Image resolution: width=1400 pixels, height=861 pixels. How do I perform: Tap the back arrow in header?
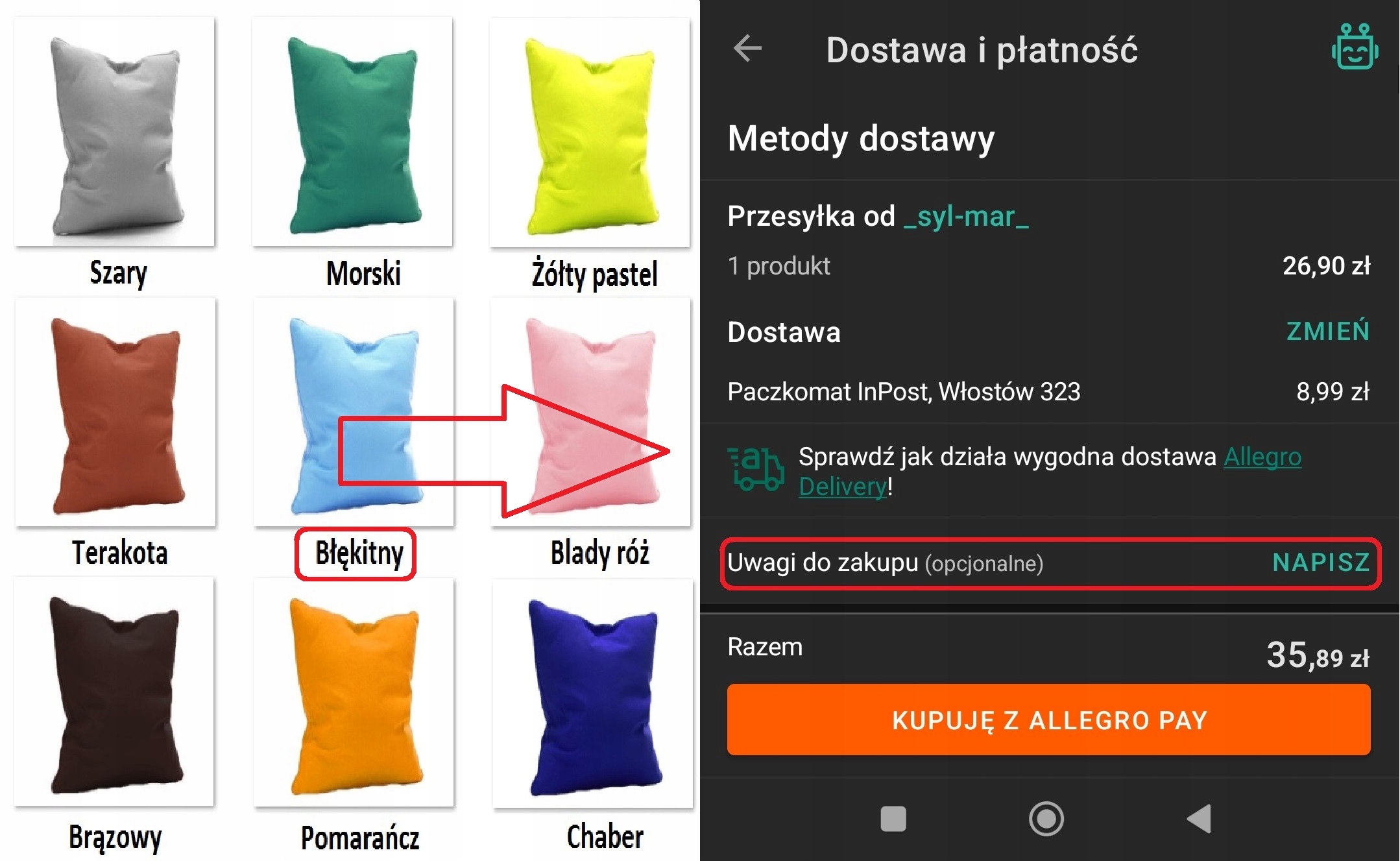[747, 49]
